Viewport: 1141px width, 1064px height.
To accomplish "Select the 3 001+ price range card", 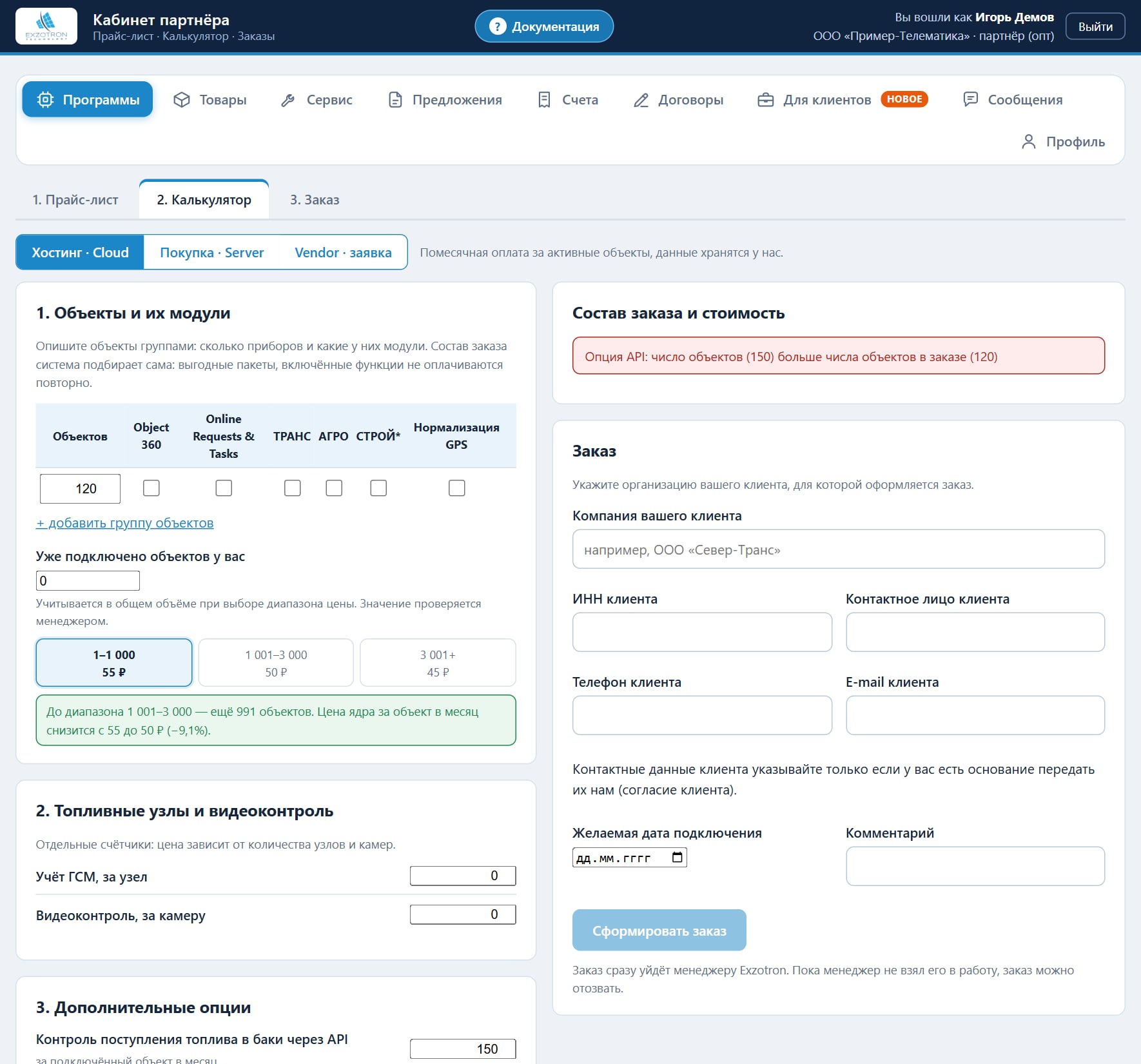I will [438, 663].
